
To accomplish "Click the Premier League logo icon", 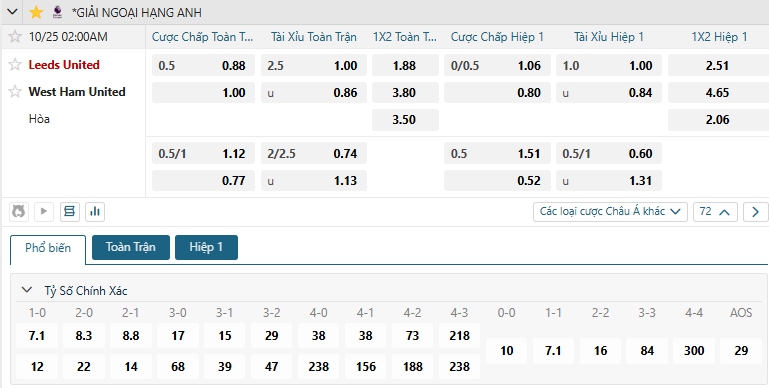I will tap(57, 12).
